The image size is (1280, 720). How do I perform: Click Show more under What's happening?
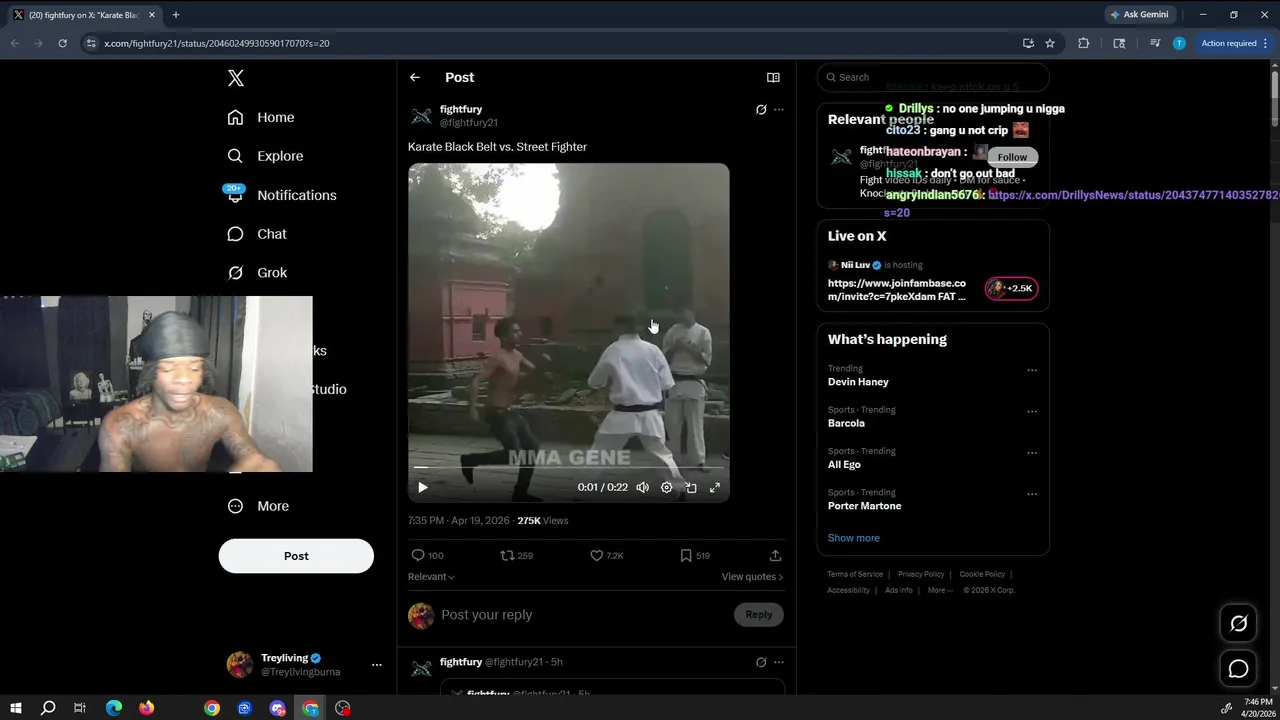click(x=853, y=538)
